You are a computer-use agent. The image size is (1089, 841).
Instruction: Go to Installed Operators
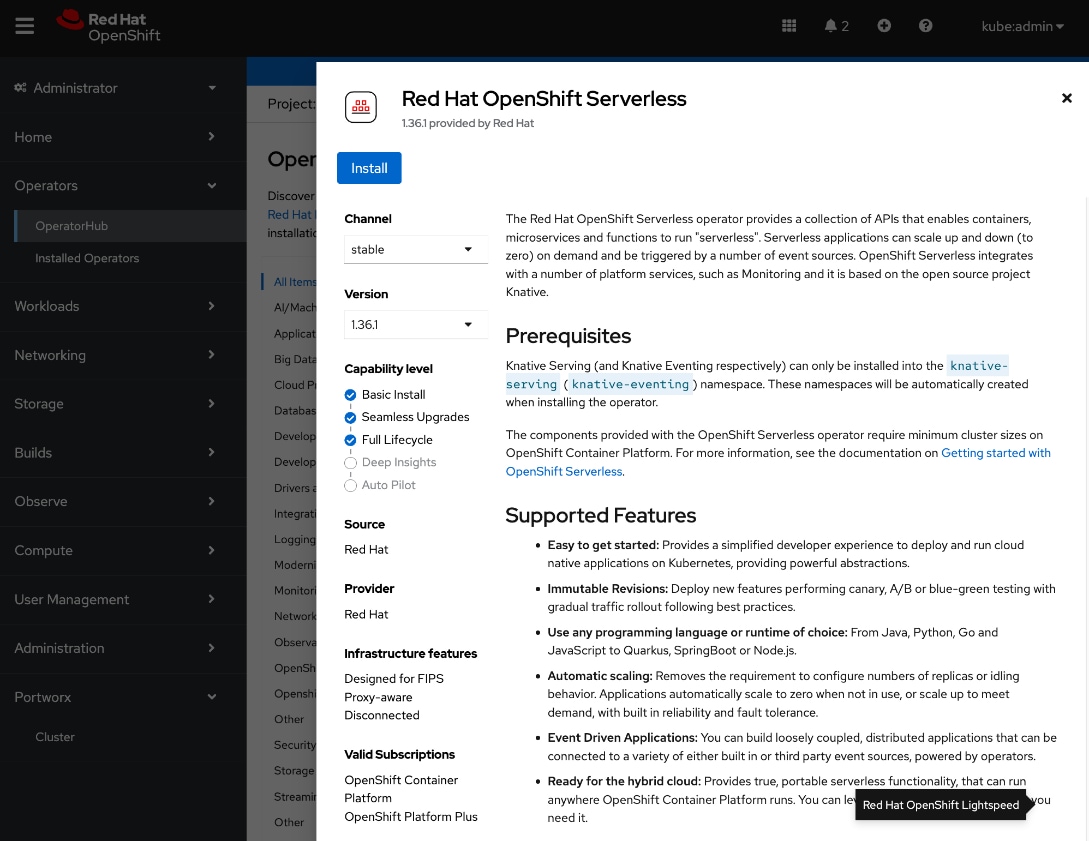(x=87, y=258)
